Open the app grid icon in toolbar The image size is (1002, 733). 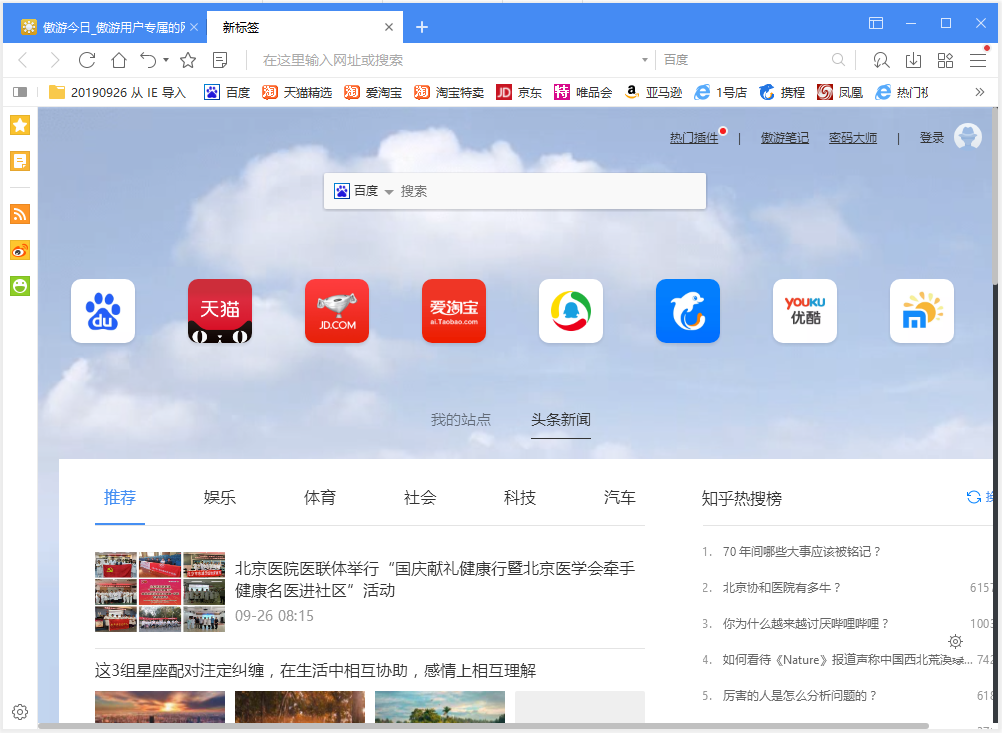click(945, 60)
